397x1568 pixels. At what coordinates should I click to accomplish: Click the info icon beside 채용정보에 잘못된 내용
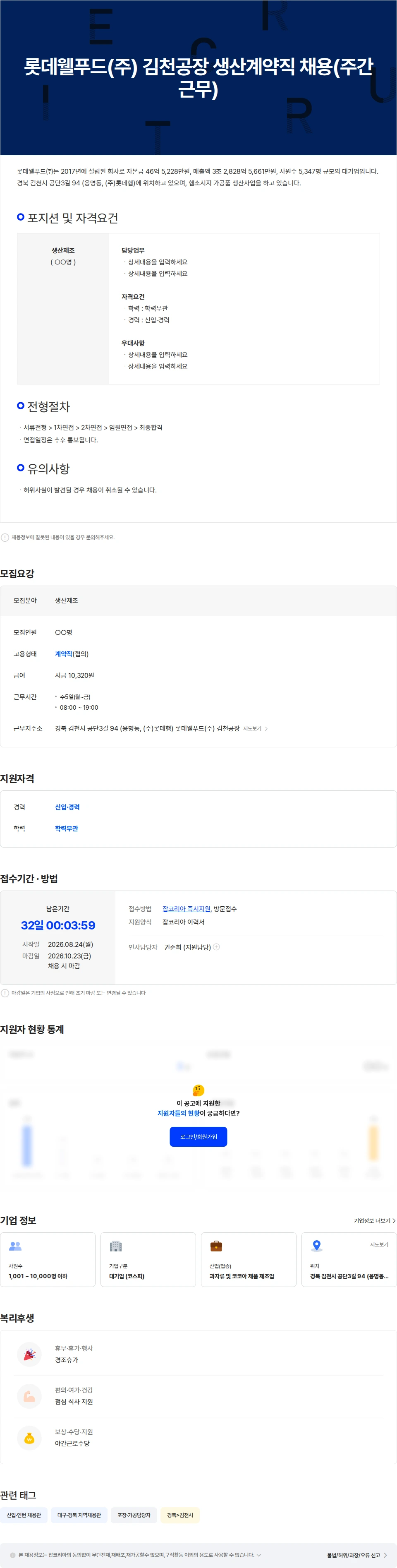click(x=5, y=538)
